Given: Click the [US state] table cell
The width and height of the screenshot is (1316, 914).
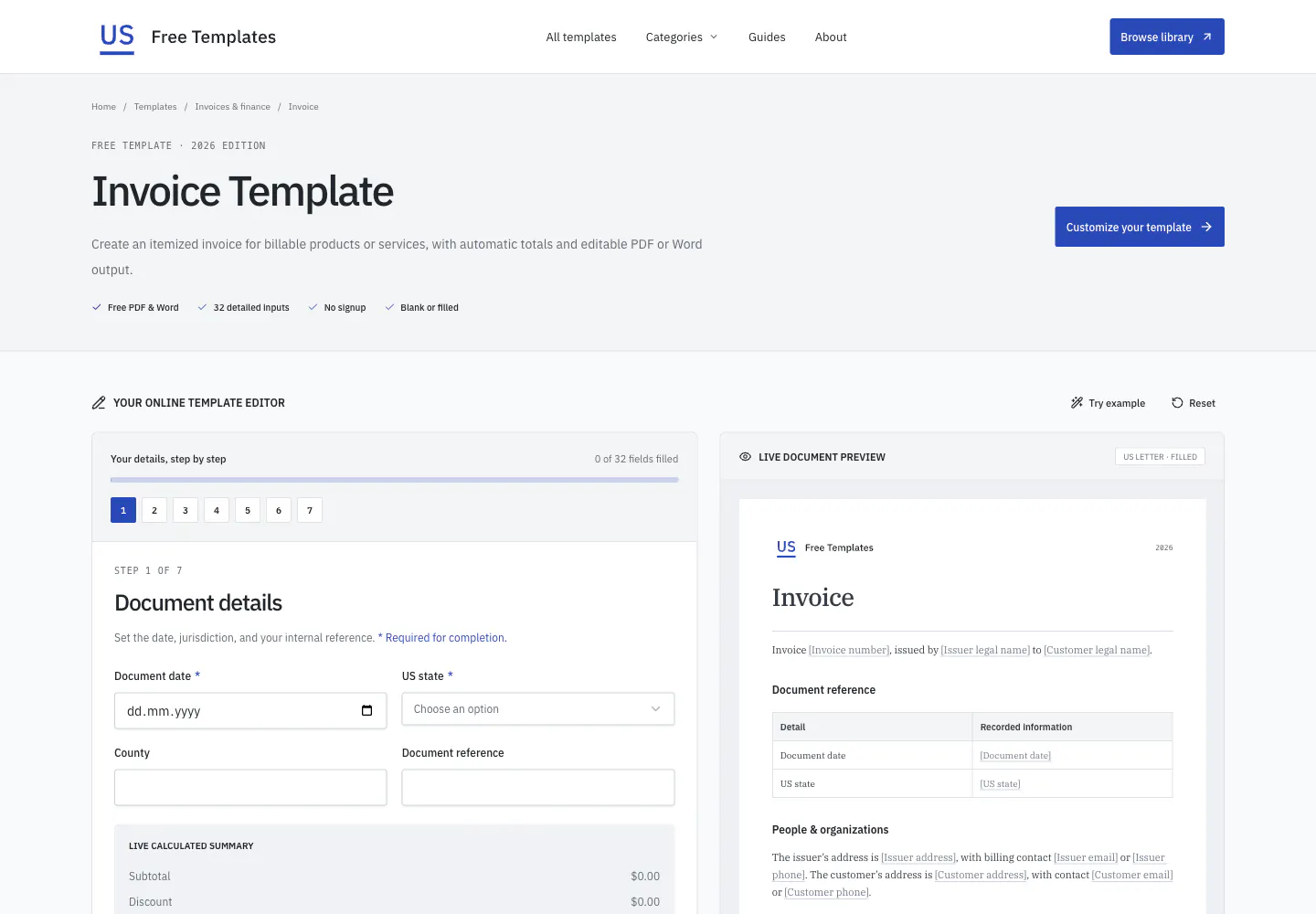Looking at the screenshot, I should (1000, 784).
